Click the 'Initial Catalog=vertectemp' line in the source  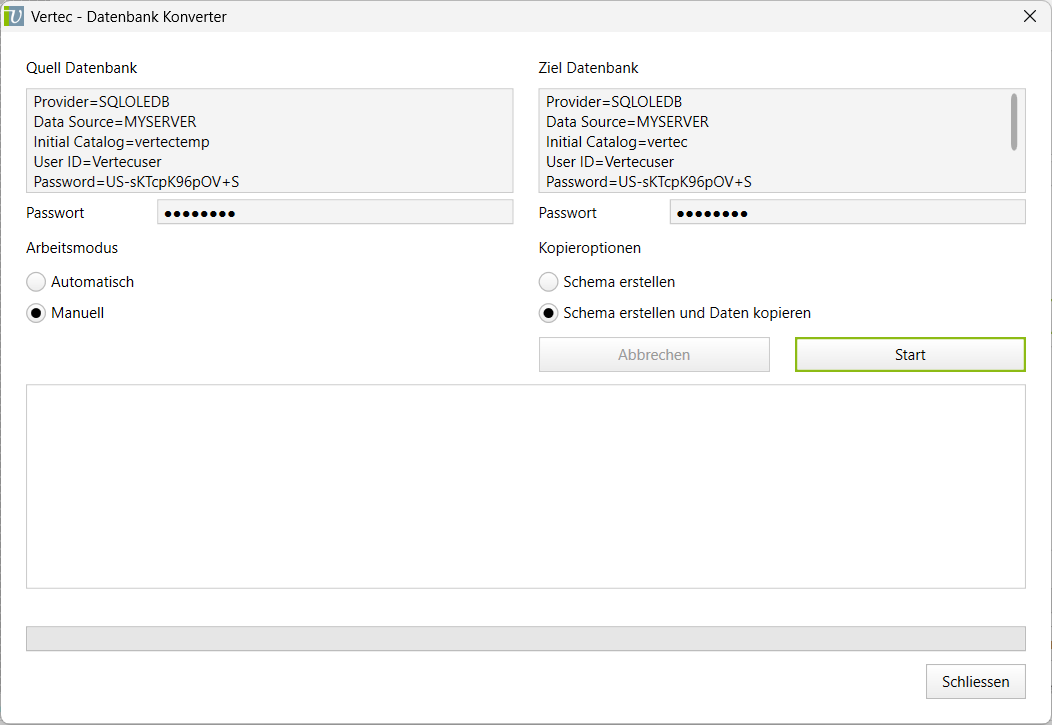[122, 142]
